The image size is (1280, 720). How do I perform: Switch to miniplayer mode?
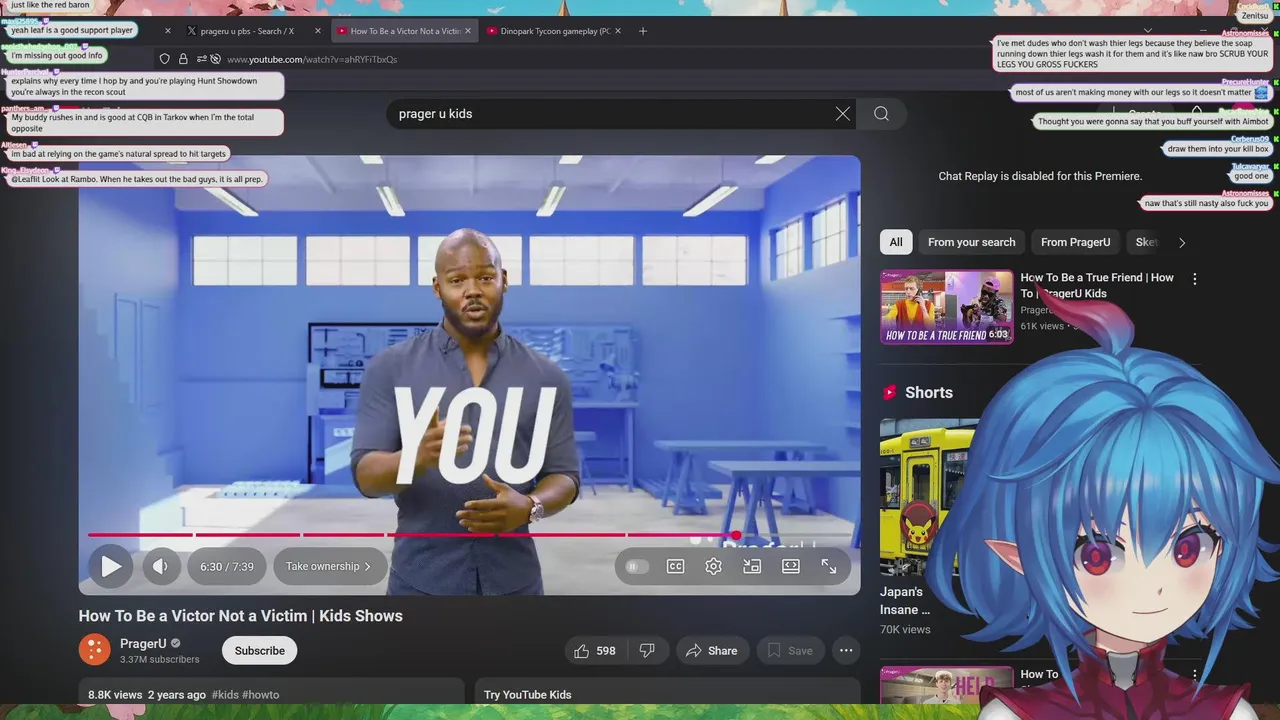point(752,566)
